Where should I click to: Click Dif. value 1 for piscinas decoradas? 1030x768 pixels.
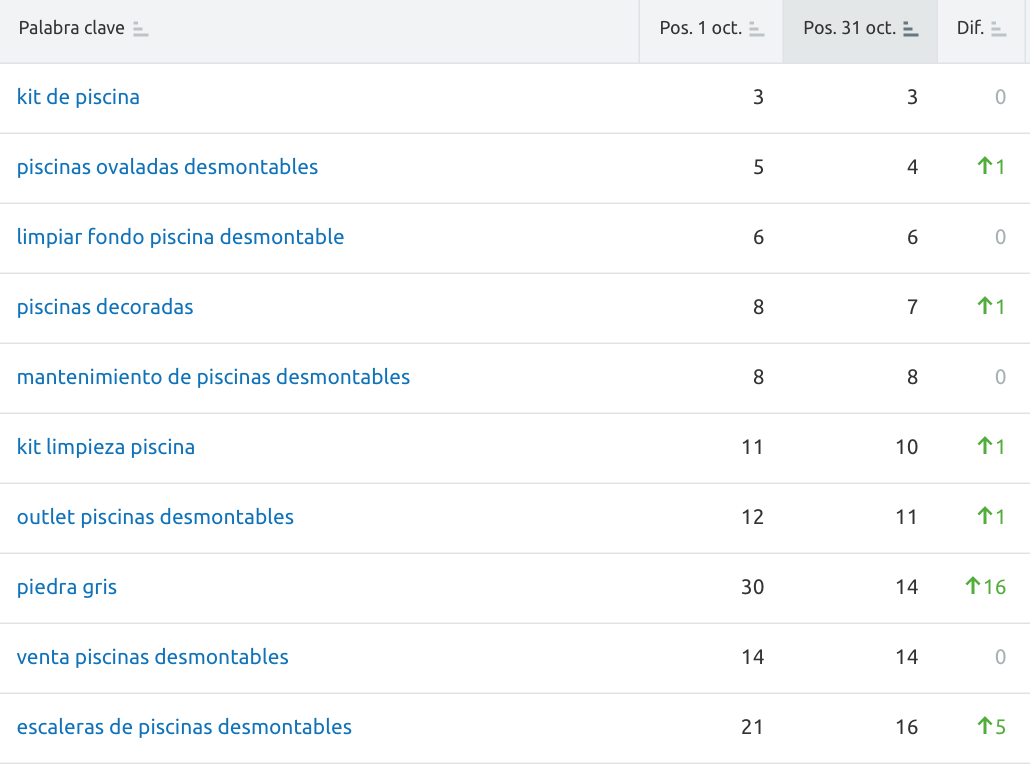991,307
